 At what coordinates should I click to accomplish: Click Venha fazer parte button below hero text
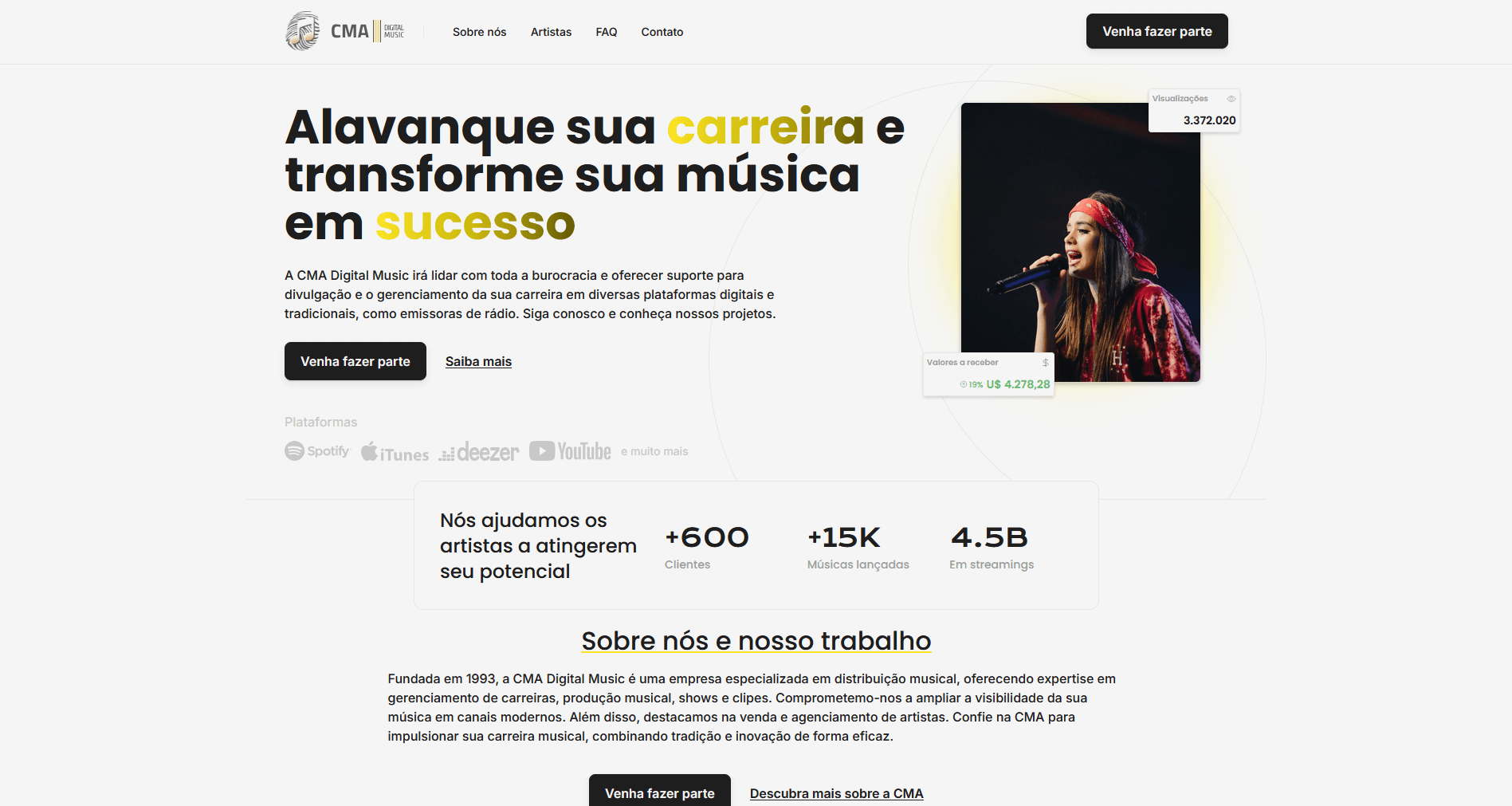click(x=355, y=361)
